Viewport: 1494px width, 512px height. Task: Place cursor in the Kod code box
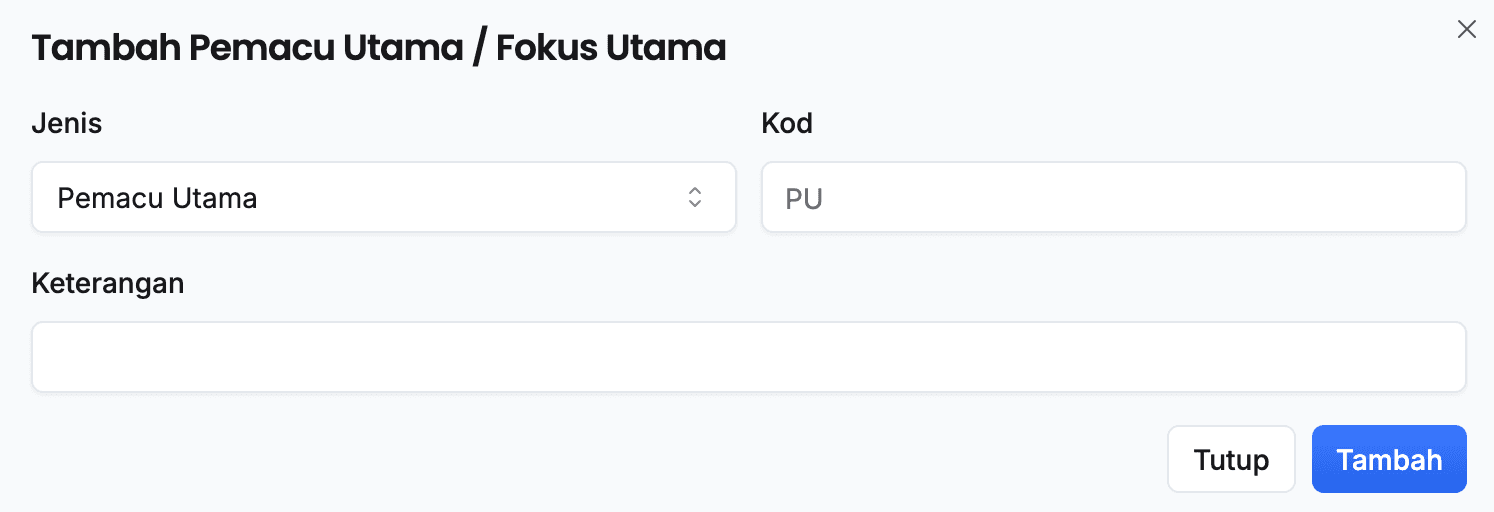coord(1113,198)
